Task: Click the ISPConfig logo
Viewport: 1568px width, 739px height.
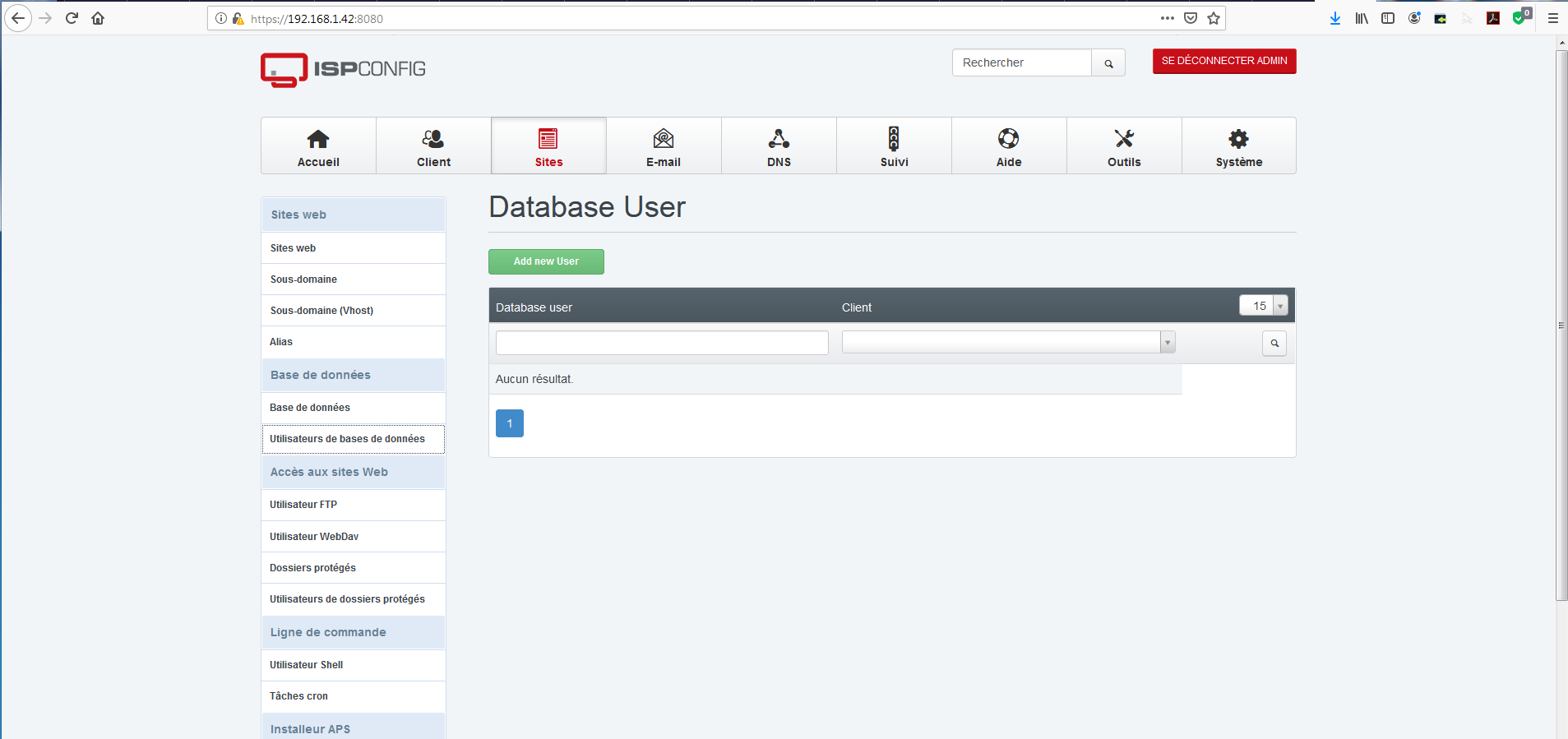Action: (x=343, y=70)
